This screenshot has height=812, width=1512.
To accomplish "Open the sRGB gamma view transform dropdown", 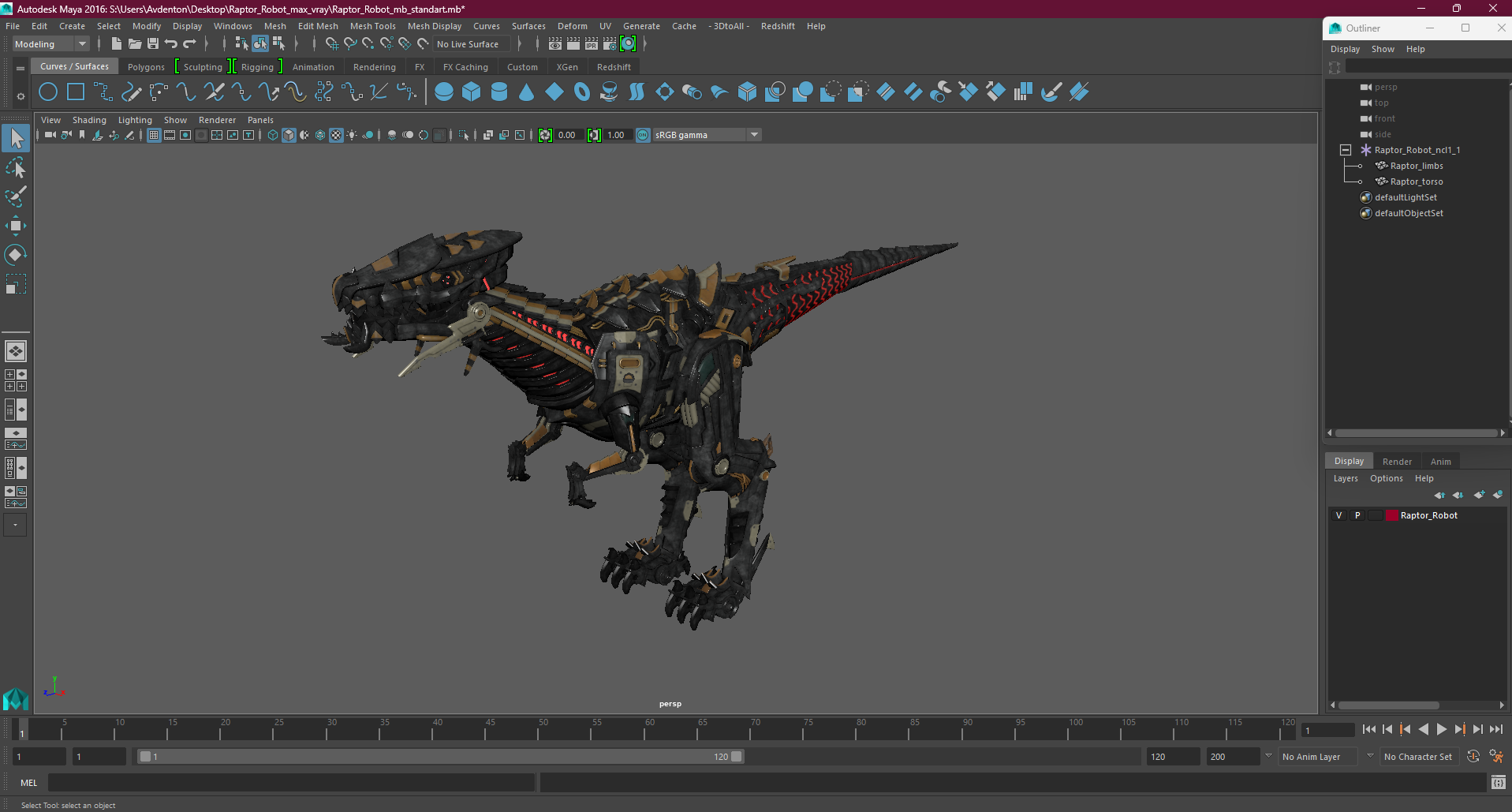I will (755, 135).
